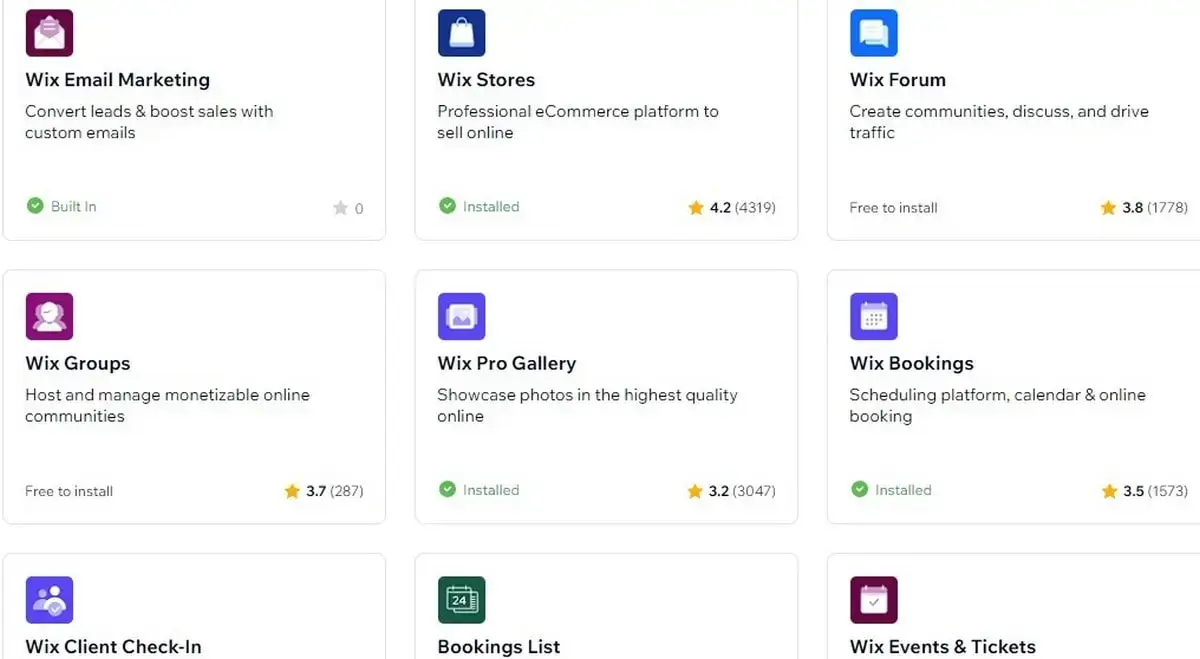Viewport: 1200px width, 659px height.
Task: Click the Wix Groups app icon
Action: [x=49, y=316]
